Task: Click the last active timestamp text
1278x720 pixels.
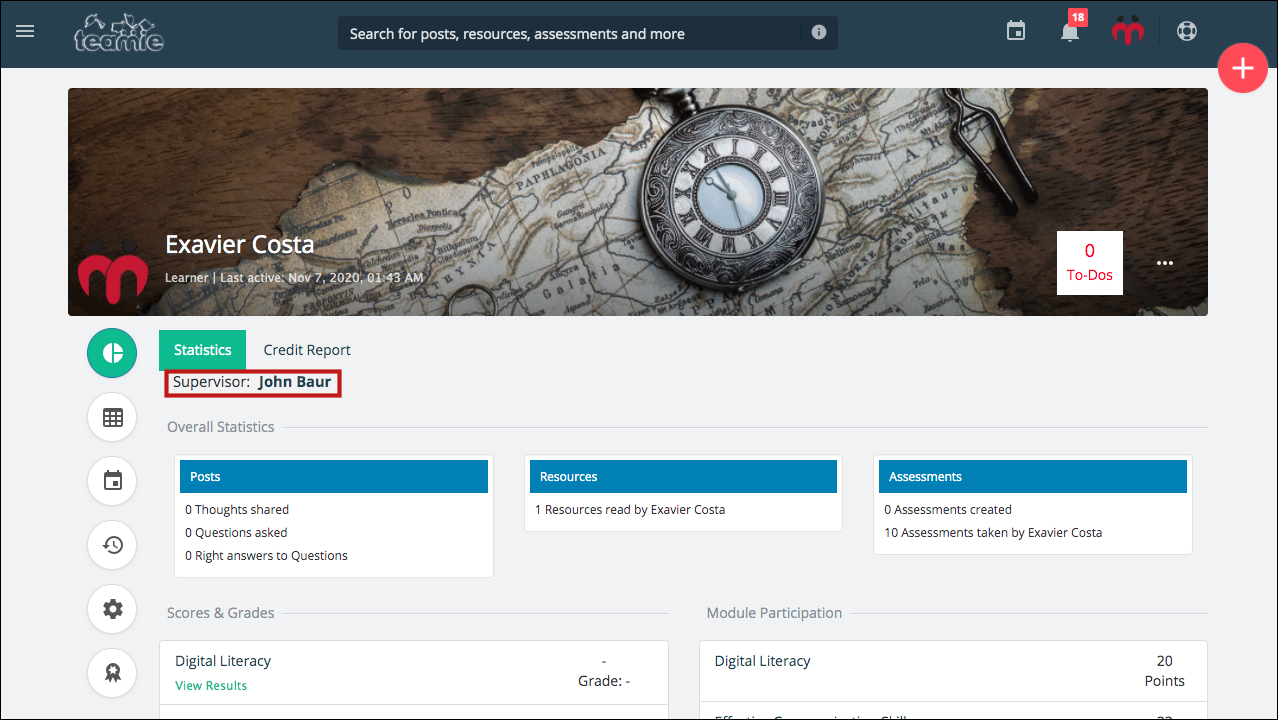Action: coord(322,277)
